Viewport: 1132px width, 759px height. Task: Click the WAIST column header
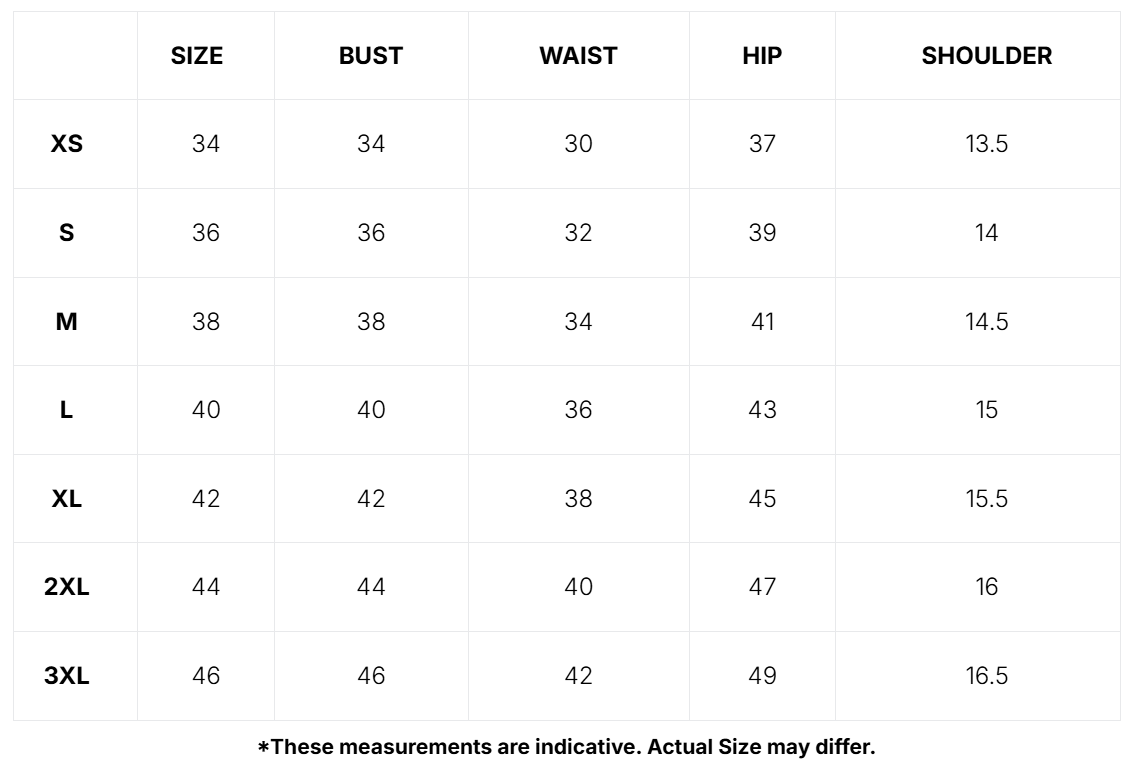coord(578,56)
